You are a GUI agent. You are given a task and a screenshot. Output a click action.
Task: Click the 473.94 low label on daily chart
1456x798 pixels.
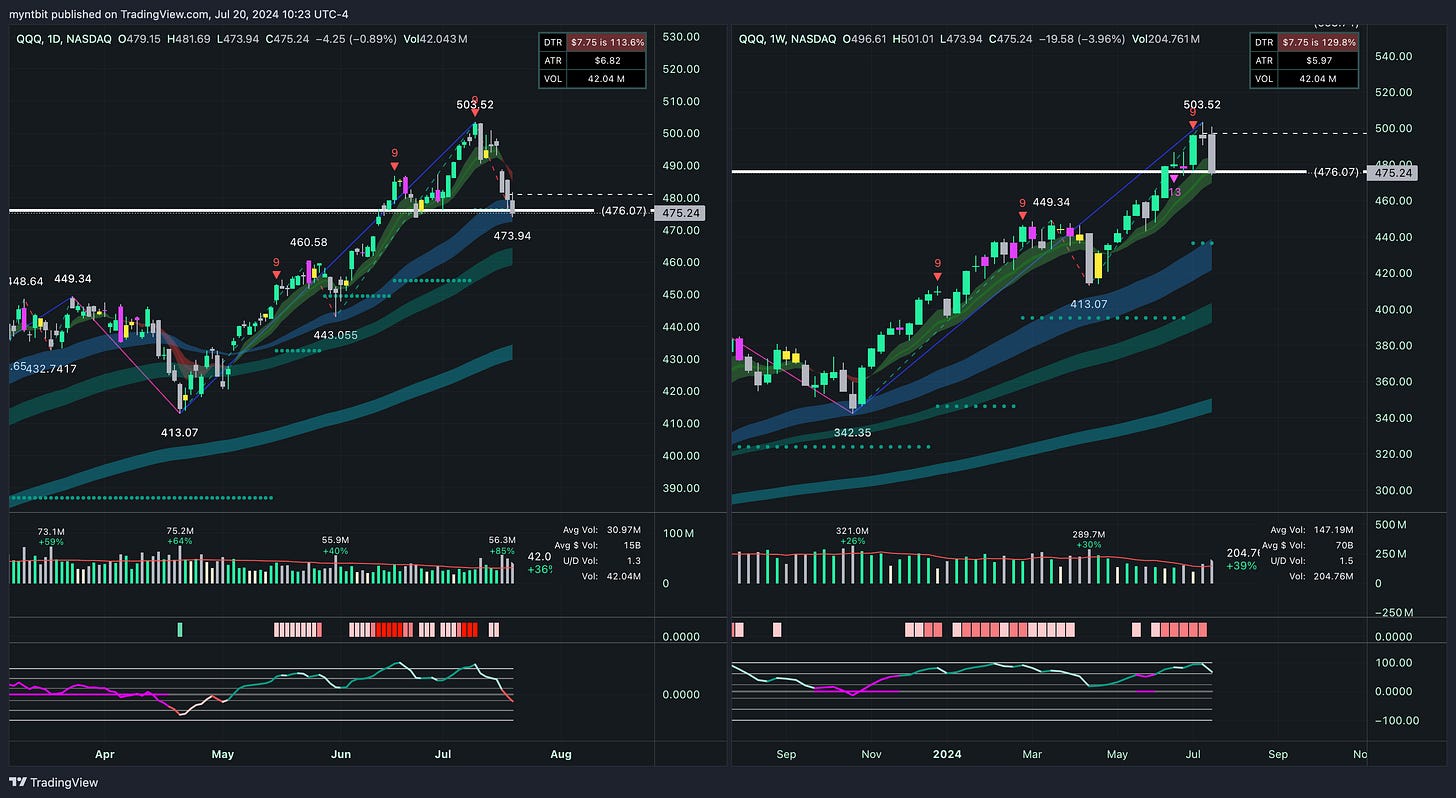[513, 234]
